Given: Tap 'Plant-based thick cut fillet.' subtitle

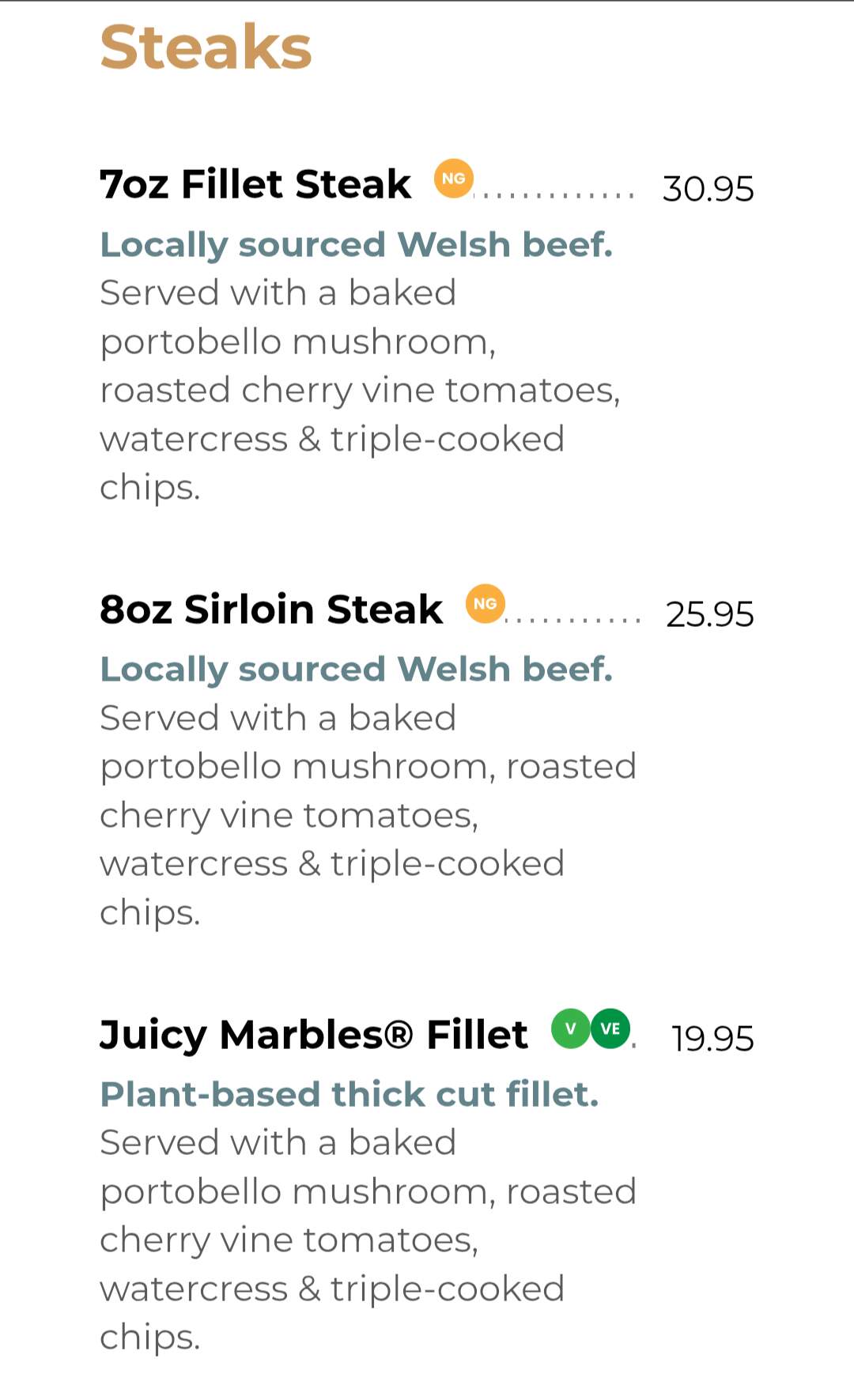Looking at the screenshot, I should 350,1095.
